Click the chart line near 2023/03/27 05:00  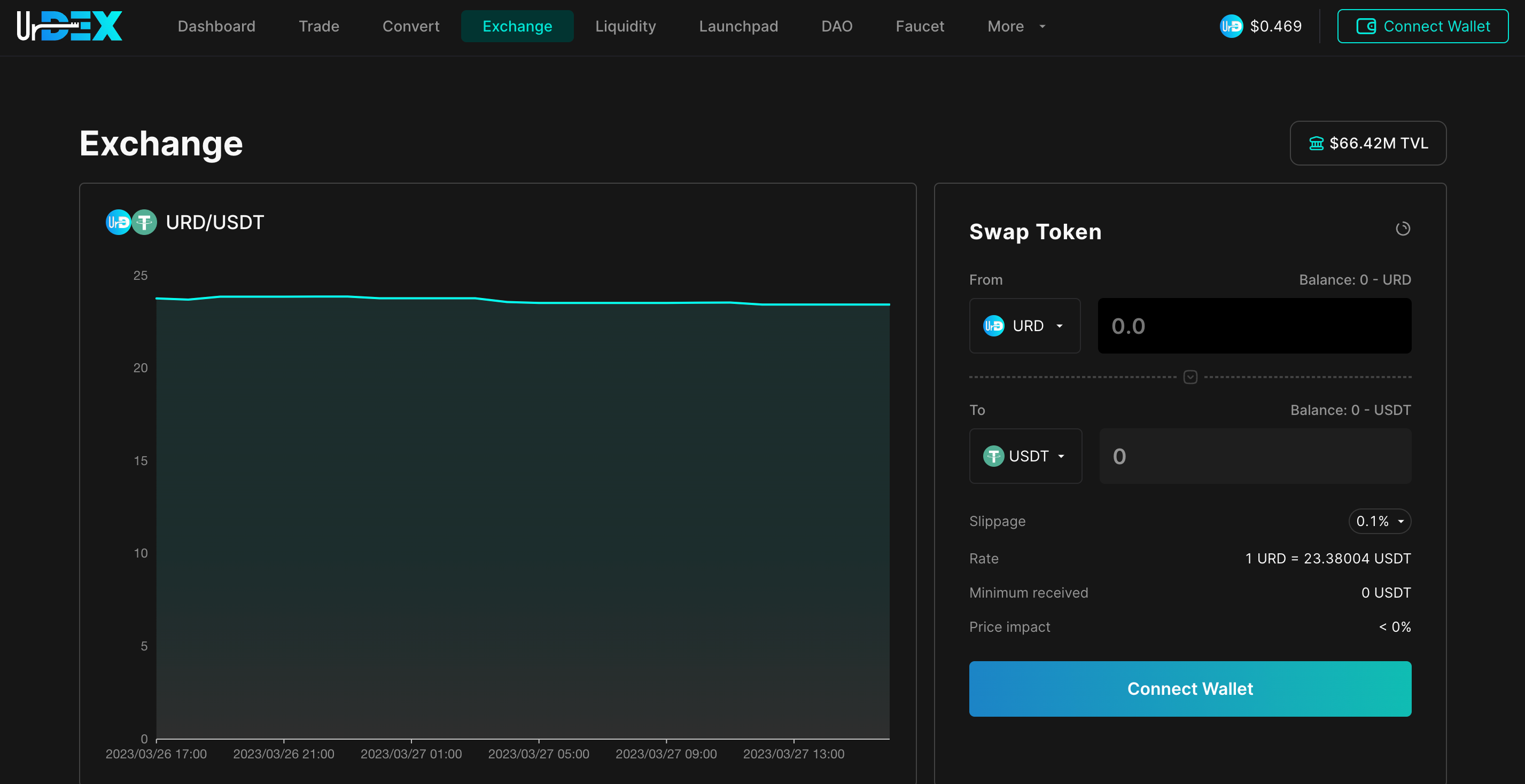tap(539, 303)
